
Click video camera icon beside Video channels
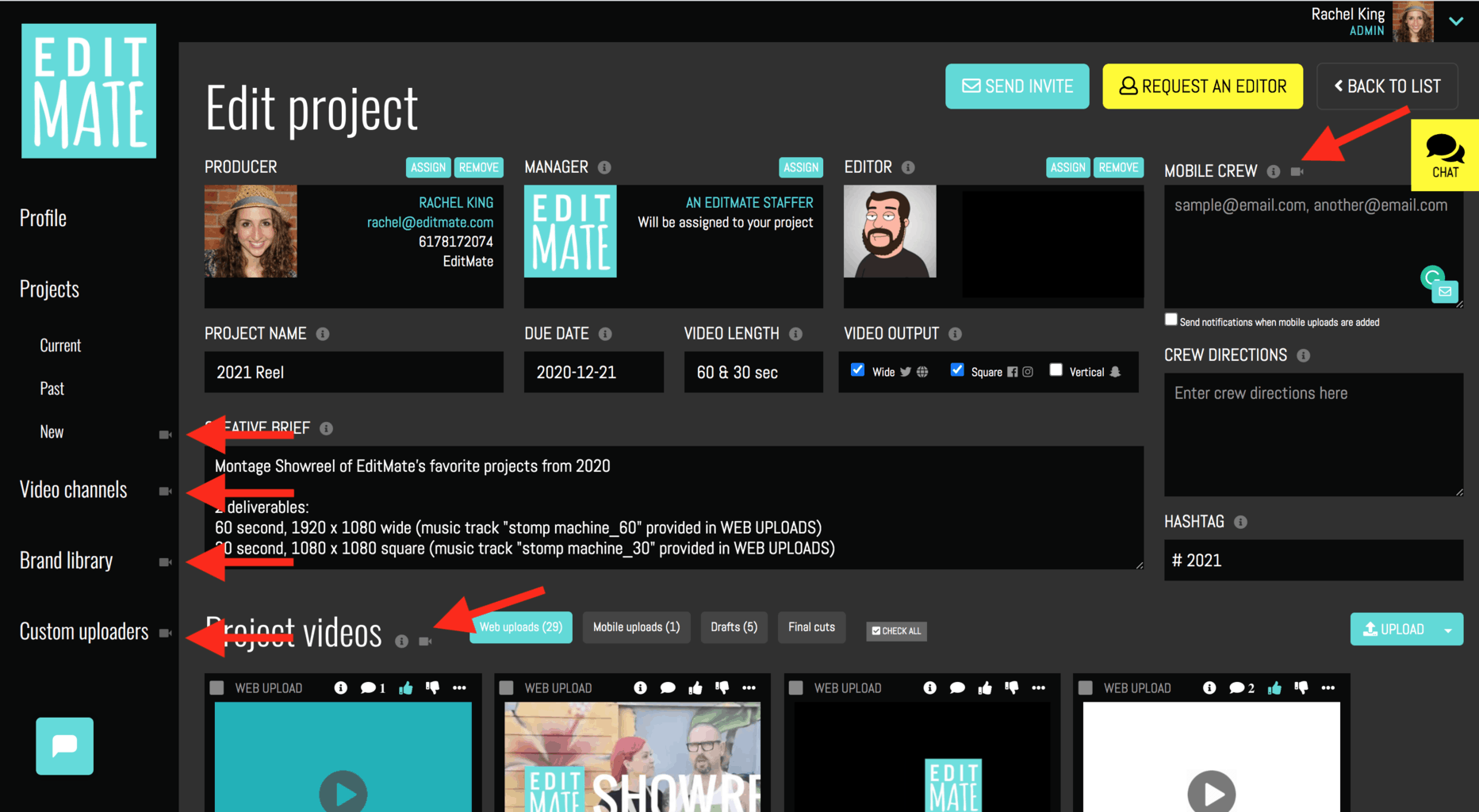pyautogui.click(x=165, y=492)
